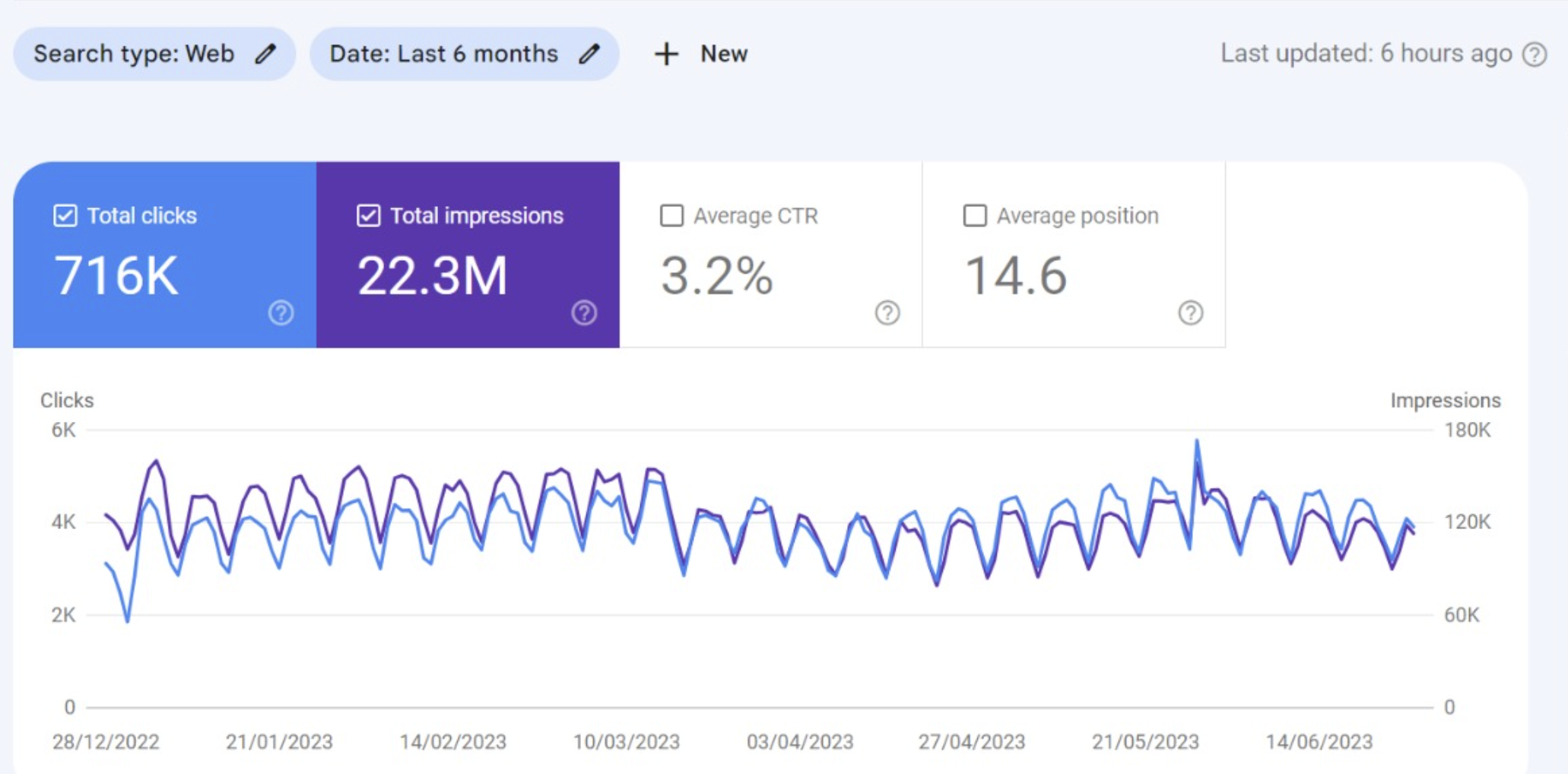
Task: Click the question mark on Average CTR card
Action: click(887, 312)
